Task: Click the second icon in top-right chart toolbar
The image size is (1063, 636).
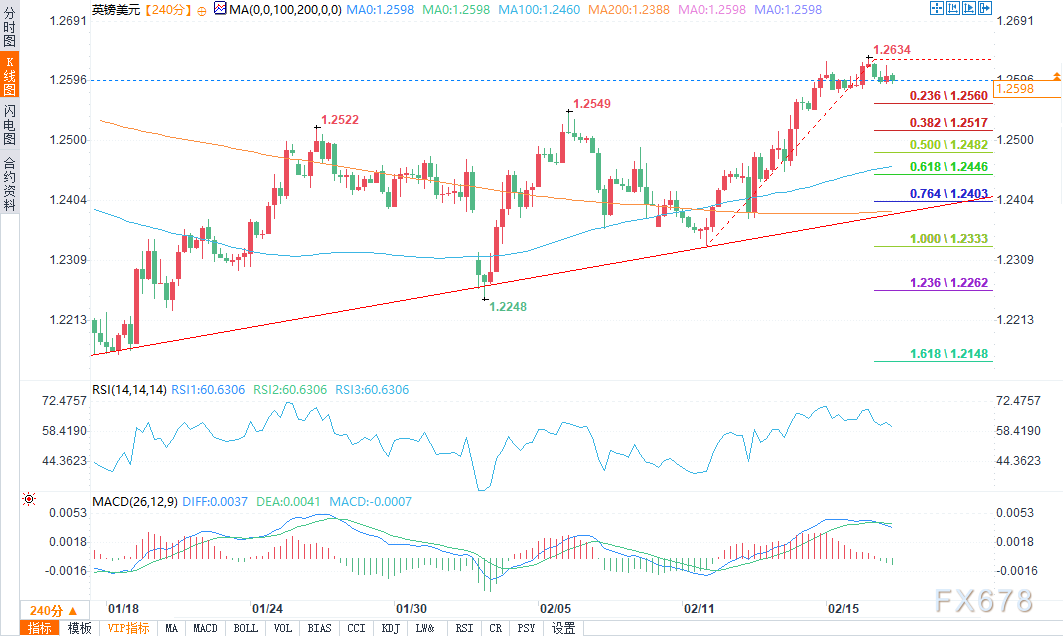Action: [x=953, y=9]
